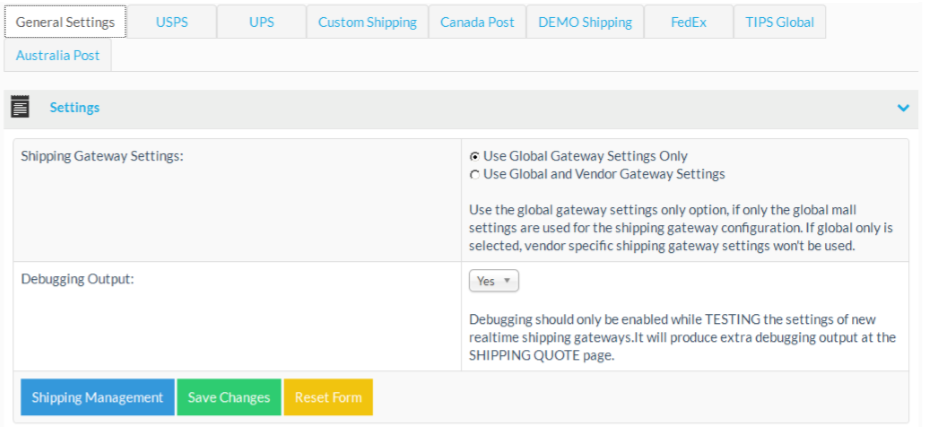
Task: Switch to the USPS tab
Action: tap(172, 22)
